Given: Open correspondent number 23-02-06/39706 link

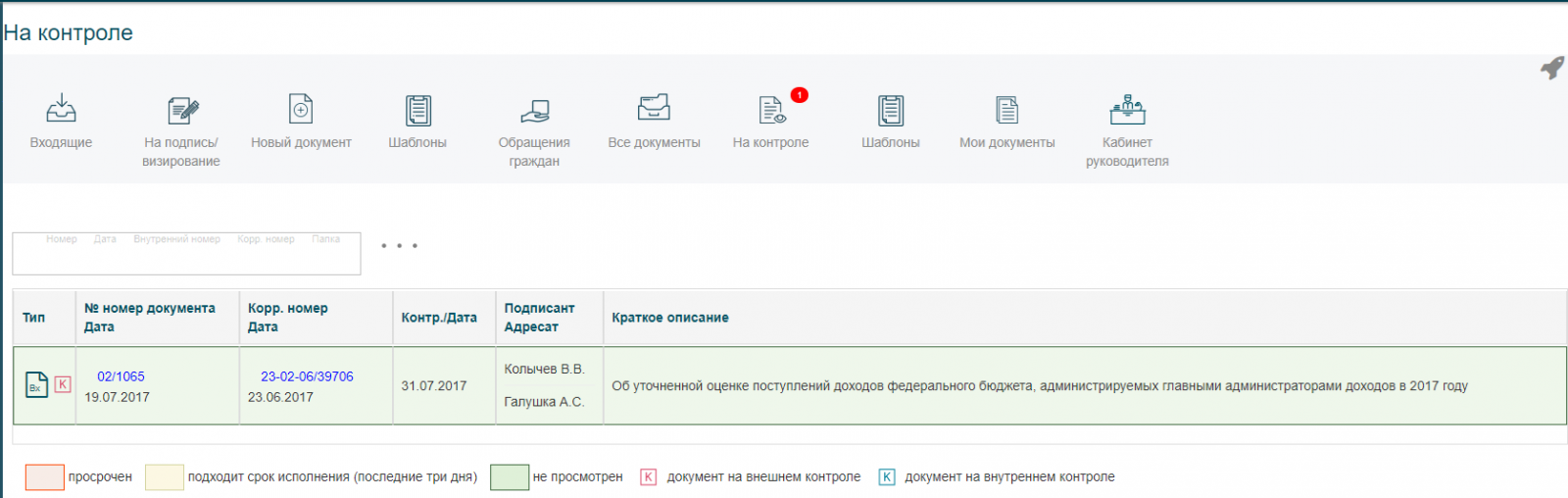Looking at the screenshot, I should 307,376.
